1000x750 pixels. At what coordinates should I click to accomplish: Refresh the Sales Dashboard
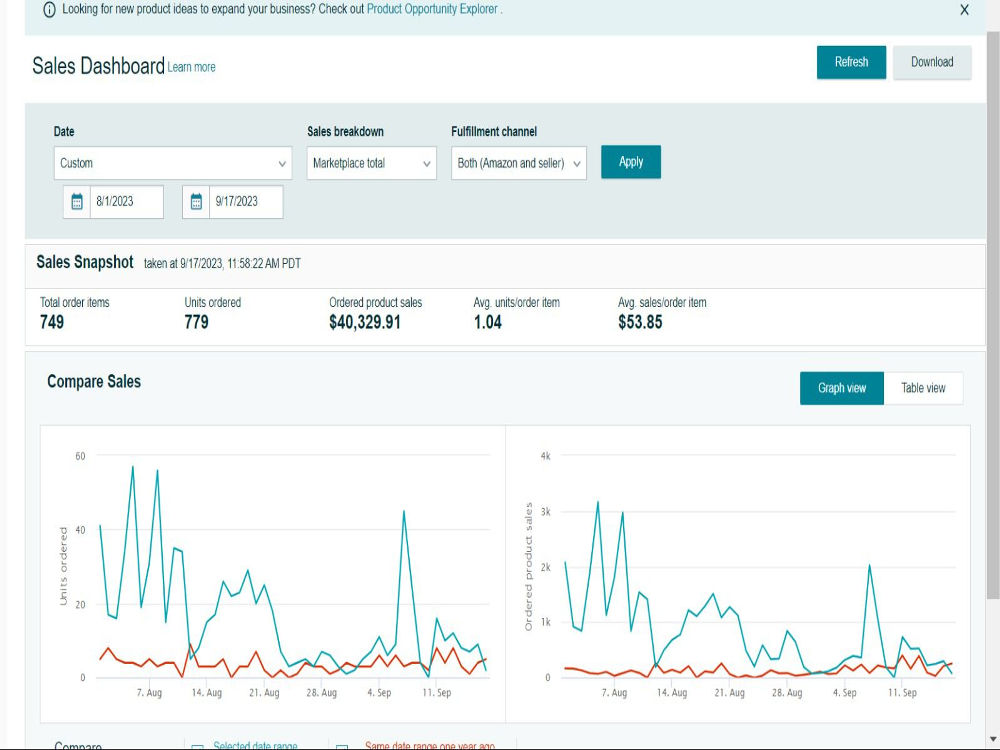click(851, 62)
